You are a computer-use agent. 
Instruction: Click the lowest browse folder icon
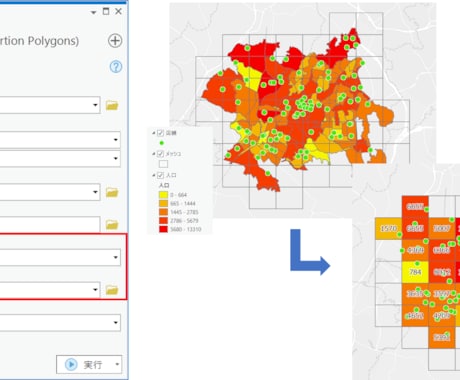pyautogui.click(x=112, y=290)
